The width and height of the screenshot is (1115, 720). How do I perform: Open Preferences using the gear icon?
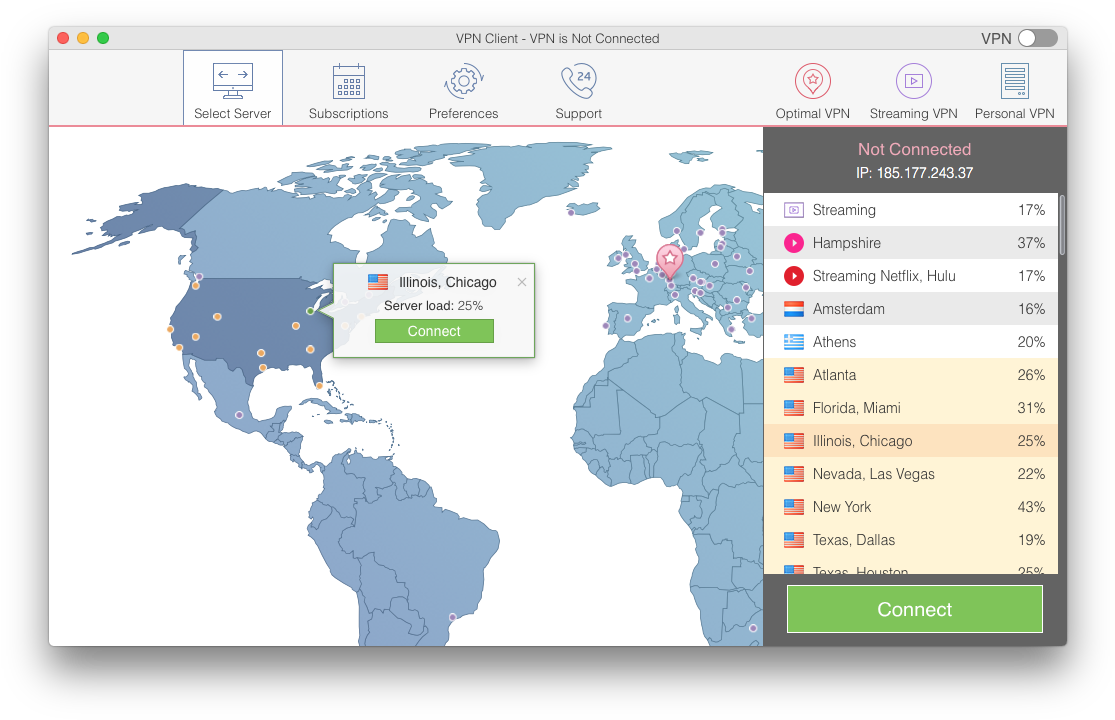pyautogui.click(x=463, y=78)
